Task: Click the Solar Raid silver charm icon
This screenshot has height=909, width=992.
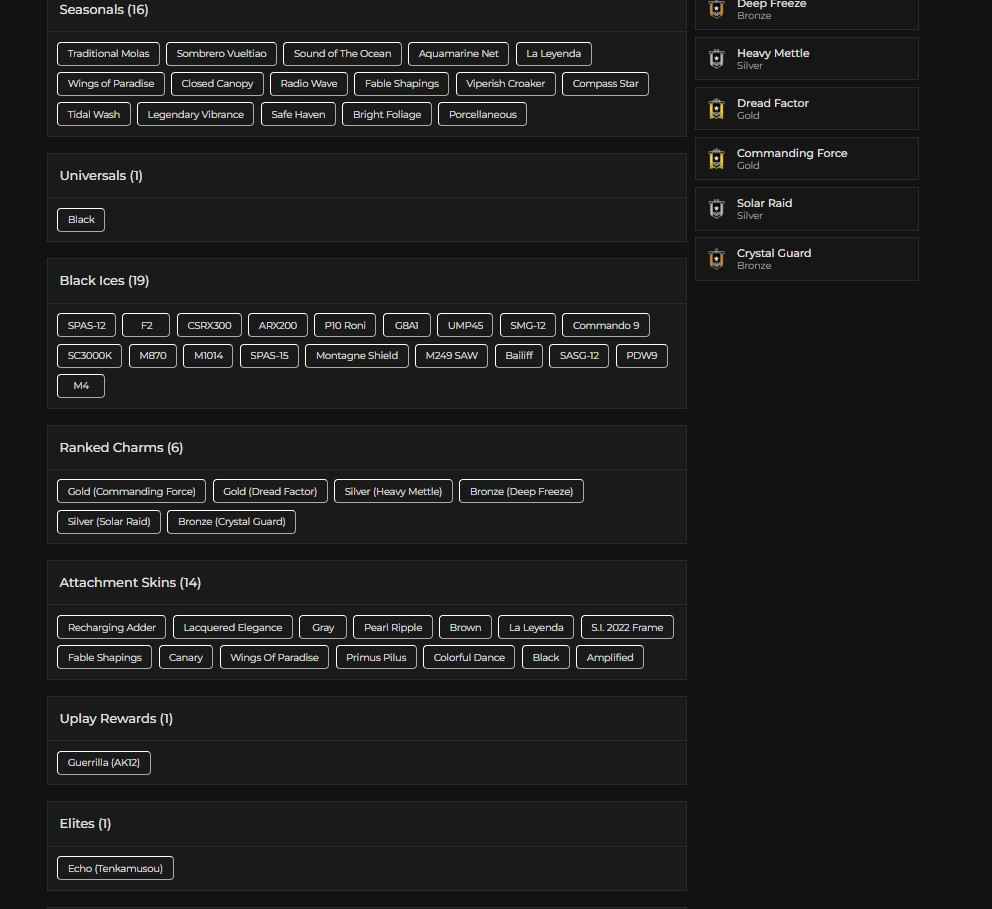Action: pyautogui.click(x=716, y=209)
